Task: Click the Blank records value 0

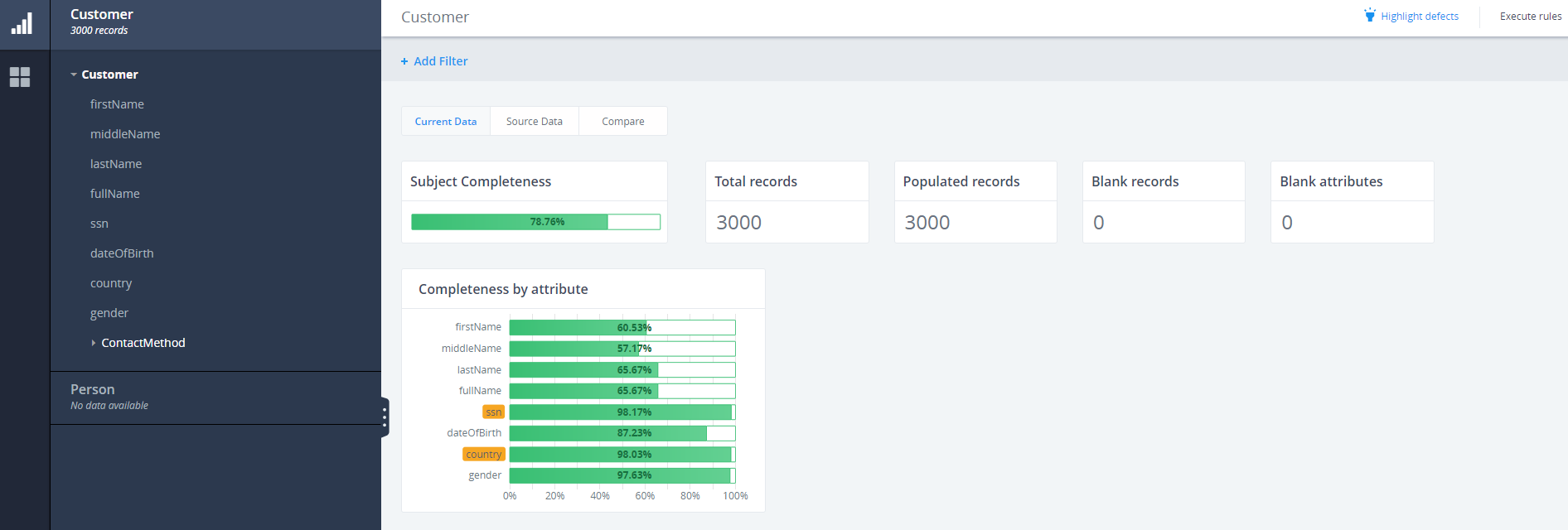Action: 1099,222
